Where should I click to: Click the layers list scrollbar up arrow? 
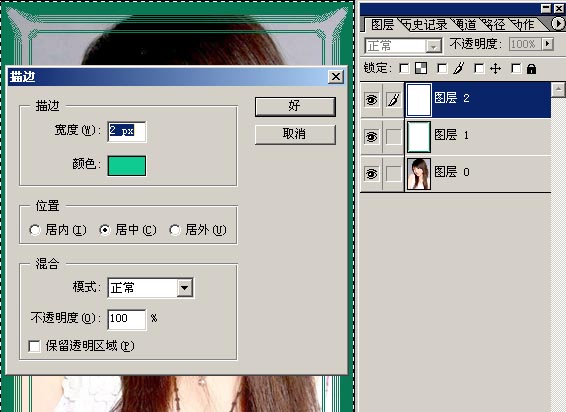(558, 90)
